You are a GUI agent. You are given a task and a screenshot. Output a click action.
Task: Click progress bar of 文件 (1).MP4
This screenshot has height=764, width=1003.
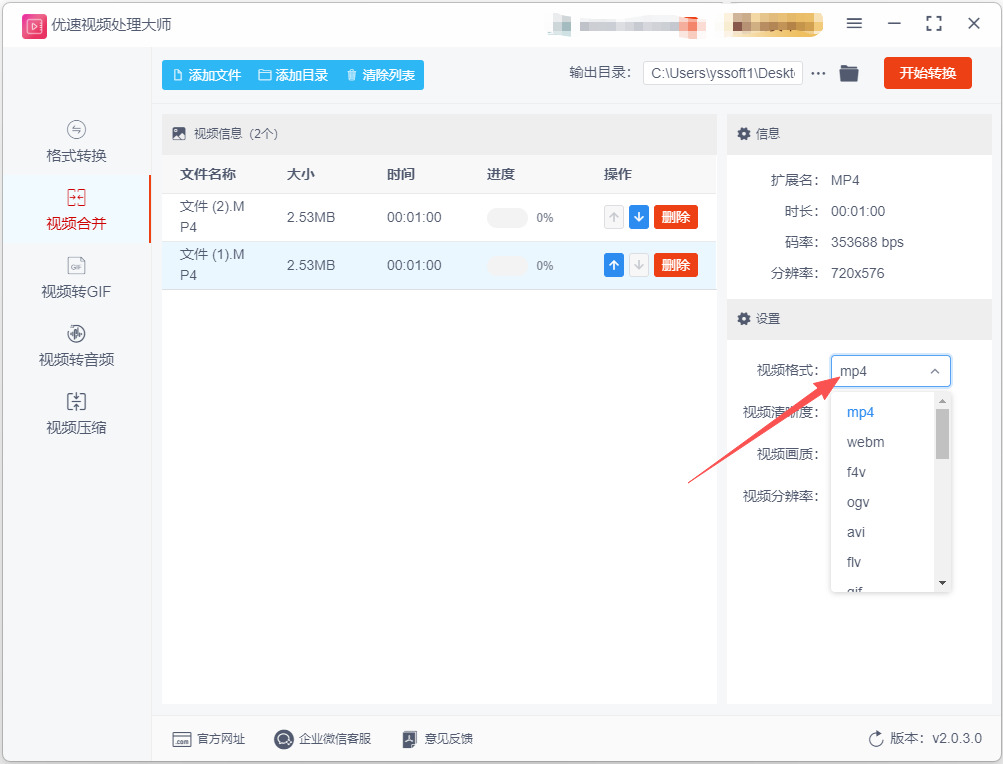[x=507, y=266]
